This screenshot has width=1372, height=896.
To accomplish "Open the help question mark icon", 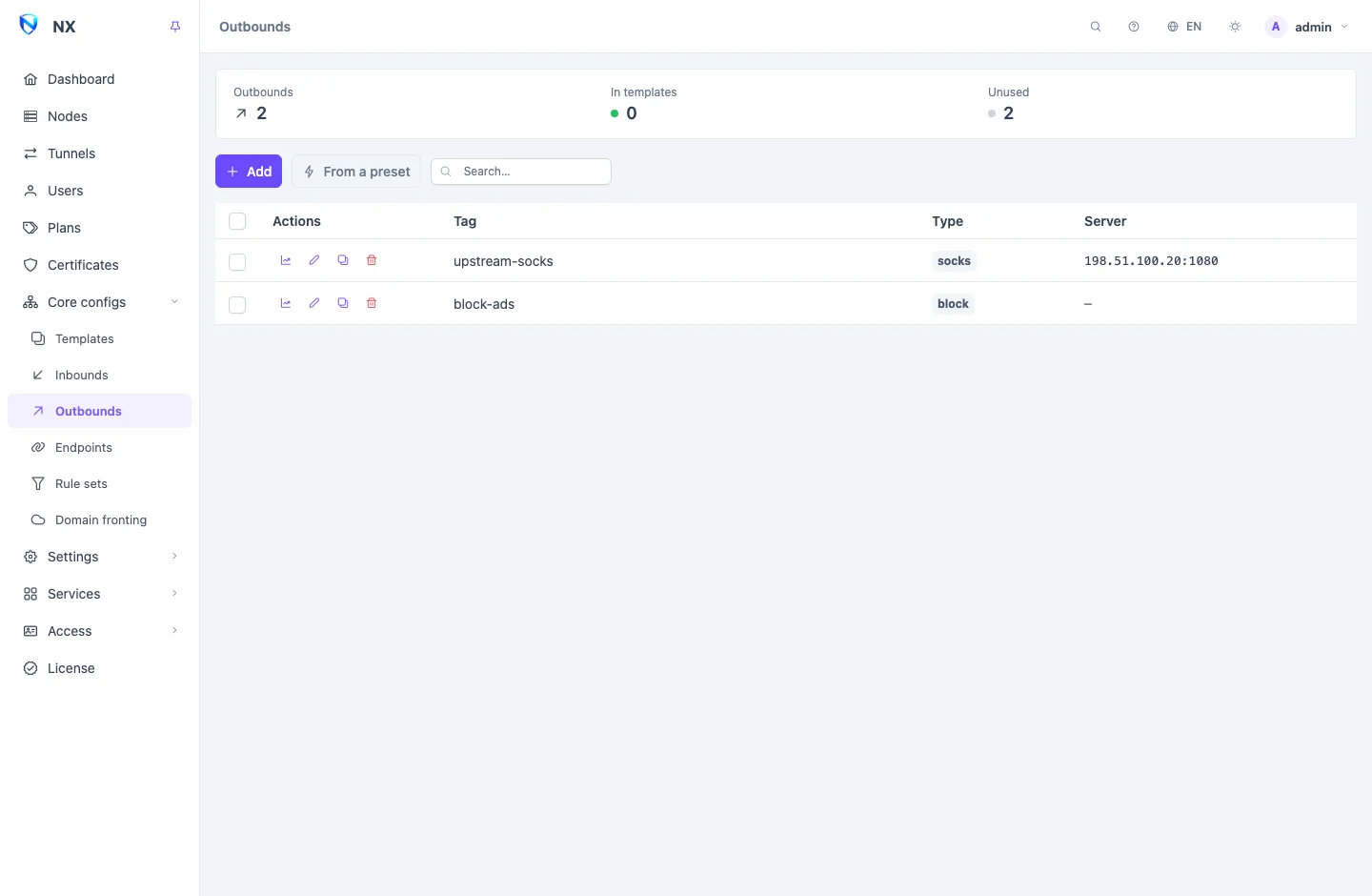I will click(1134, 27).
